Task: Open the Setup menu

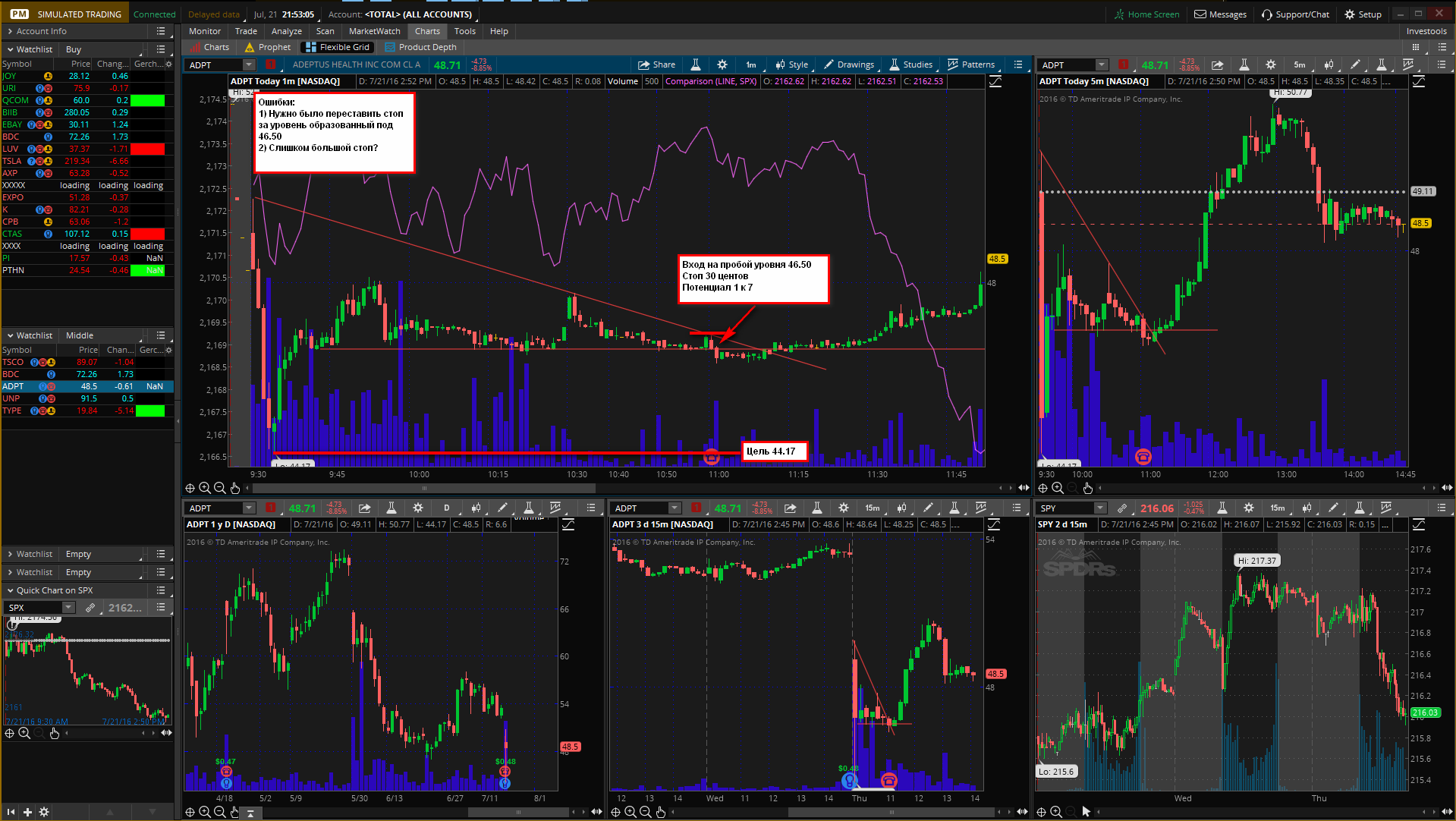Action: click(x=1363, y=14)
